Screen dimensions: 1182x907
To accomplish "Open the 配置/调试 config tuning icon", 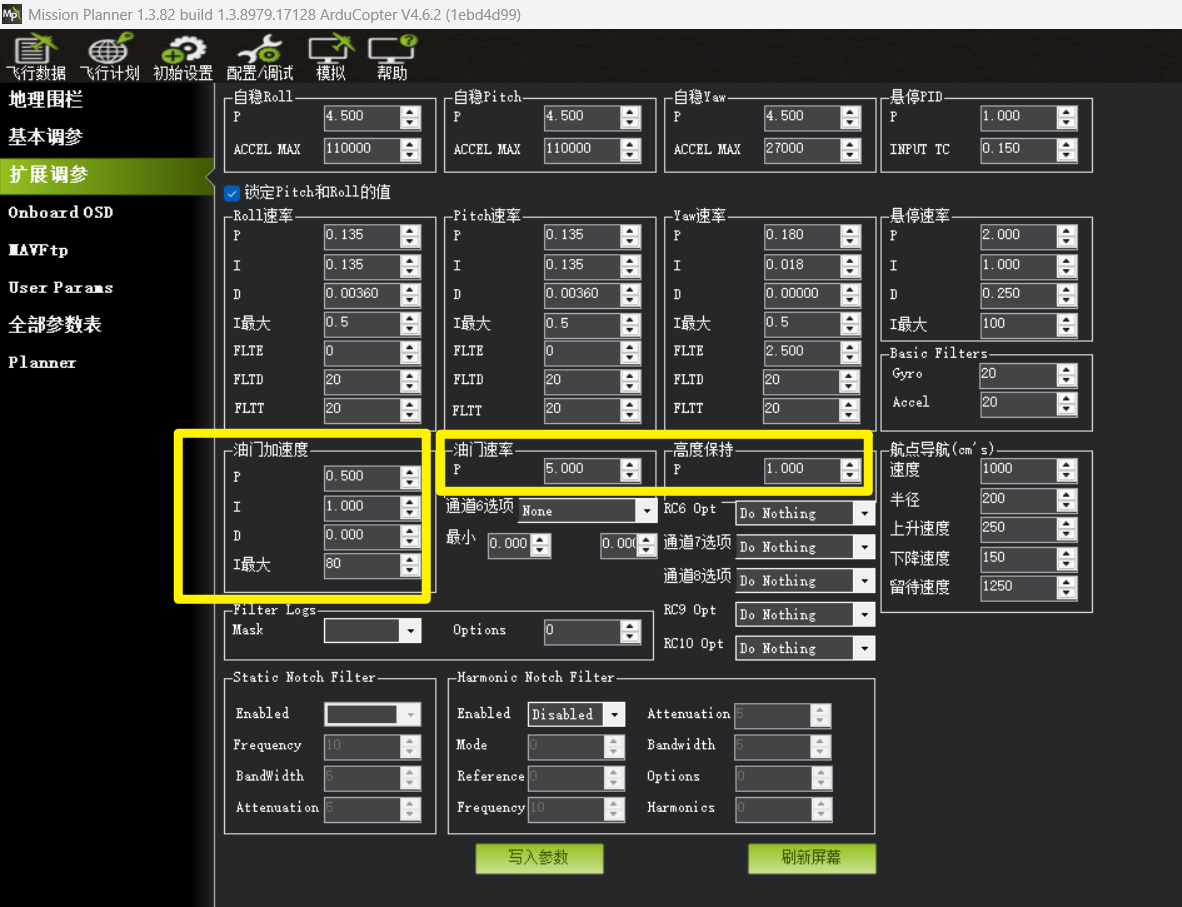I will click(x=260, y=57).
